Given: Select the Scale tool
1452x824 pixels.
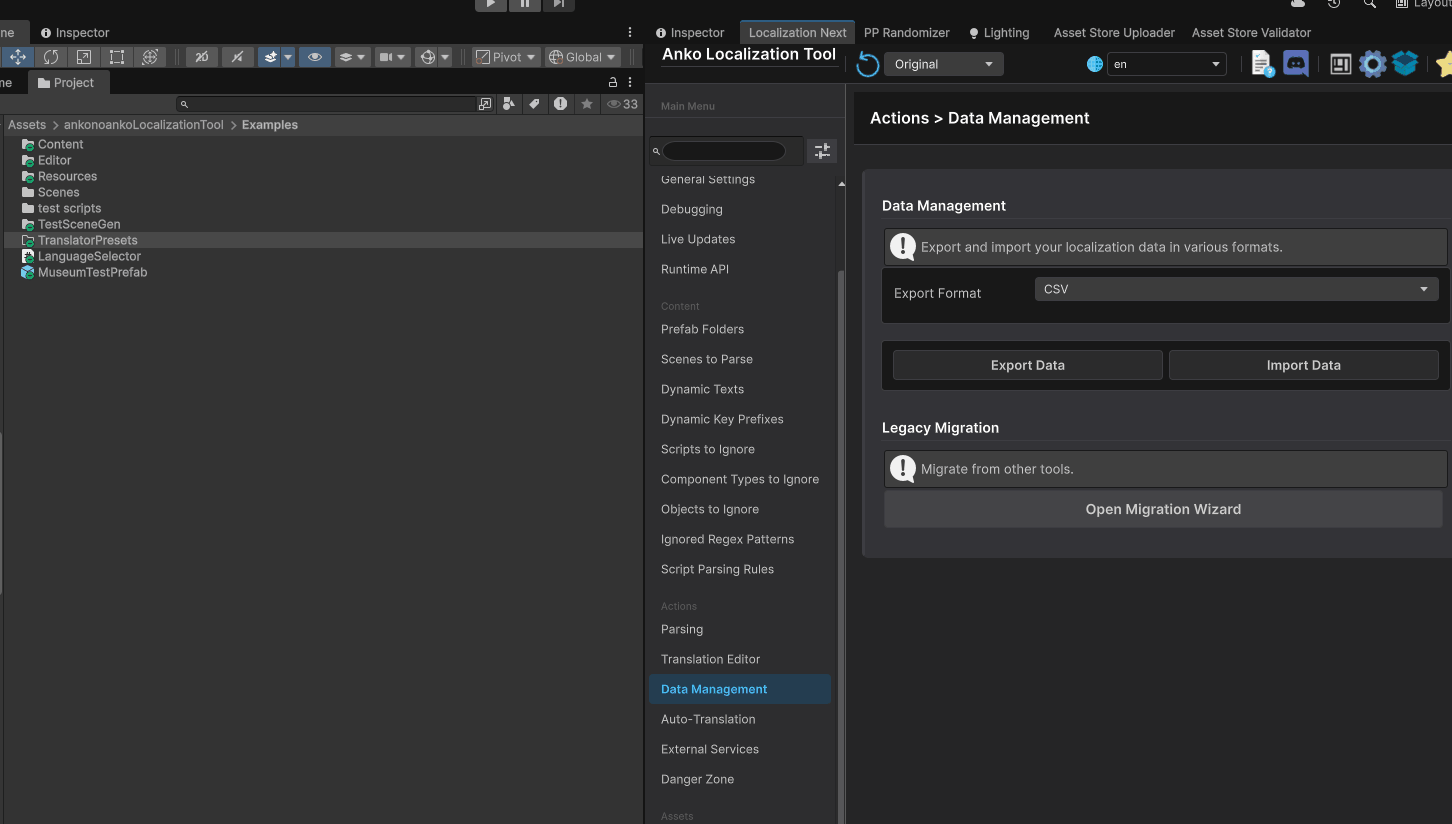Looking at the screenshot, I should click(x=83, y=57).
